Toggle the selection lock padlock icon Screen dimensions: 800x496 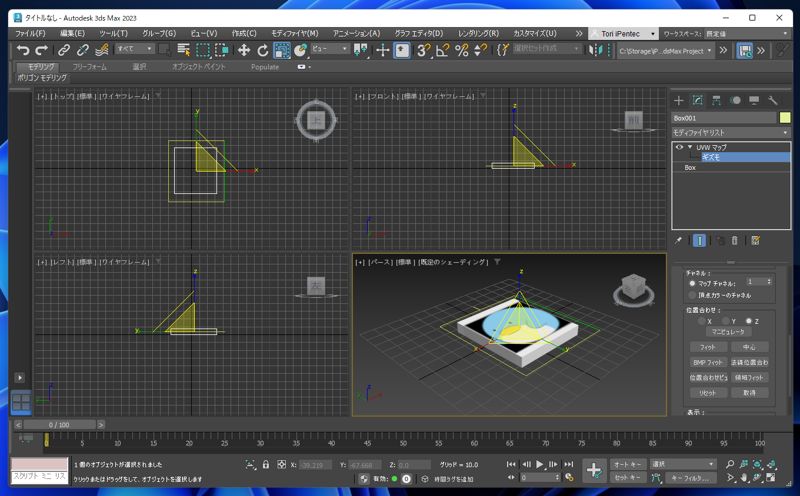(x=265, y=465)
